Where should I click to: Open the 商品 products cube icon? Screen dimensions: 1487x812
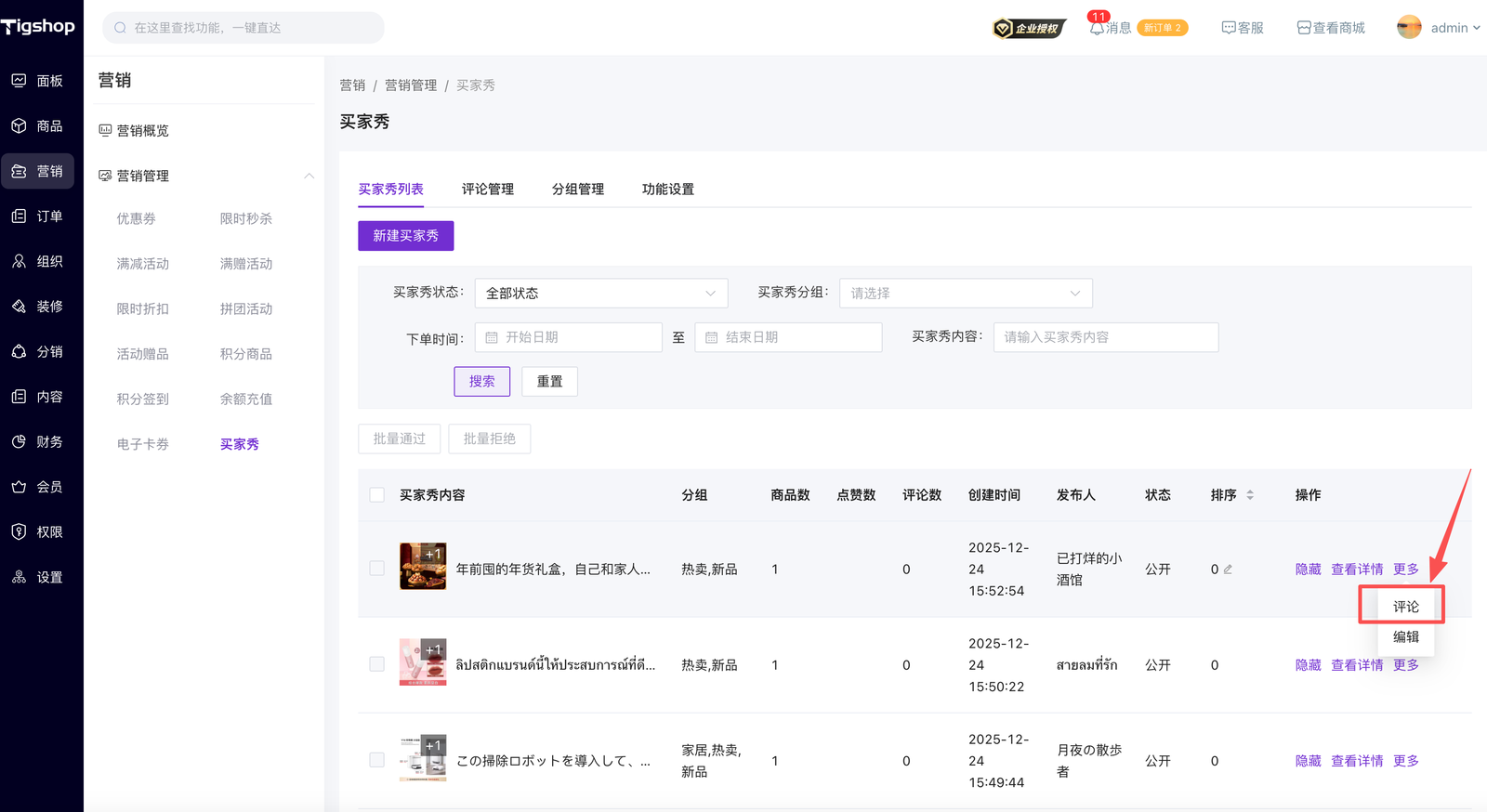click(x=19, y=125)
